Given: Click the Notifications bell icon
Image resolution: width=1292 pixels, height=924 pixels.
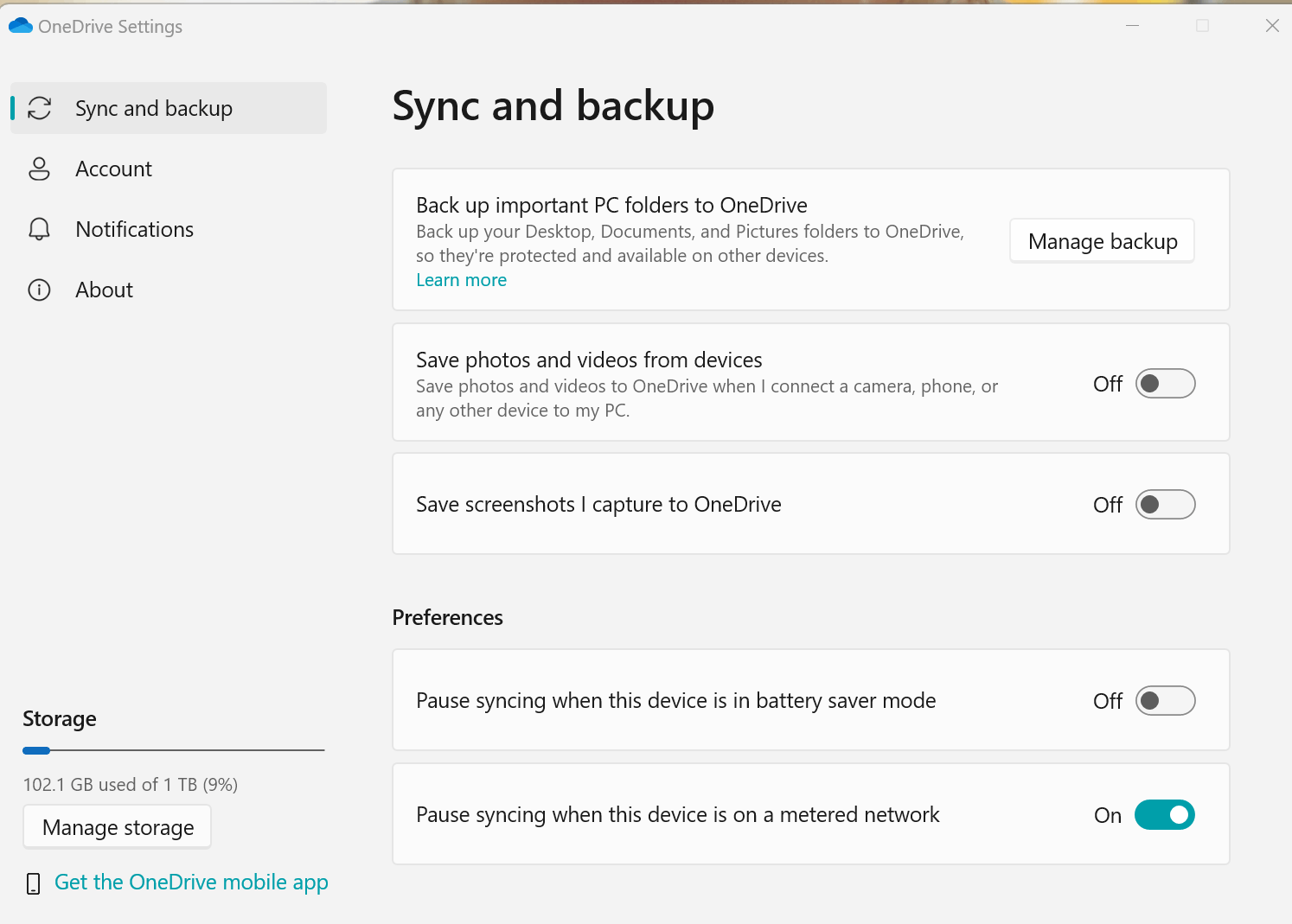Looking at the screenshot, I should click(x=40, y=229).
